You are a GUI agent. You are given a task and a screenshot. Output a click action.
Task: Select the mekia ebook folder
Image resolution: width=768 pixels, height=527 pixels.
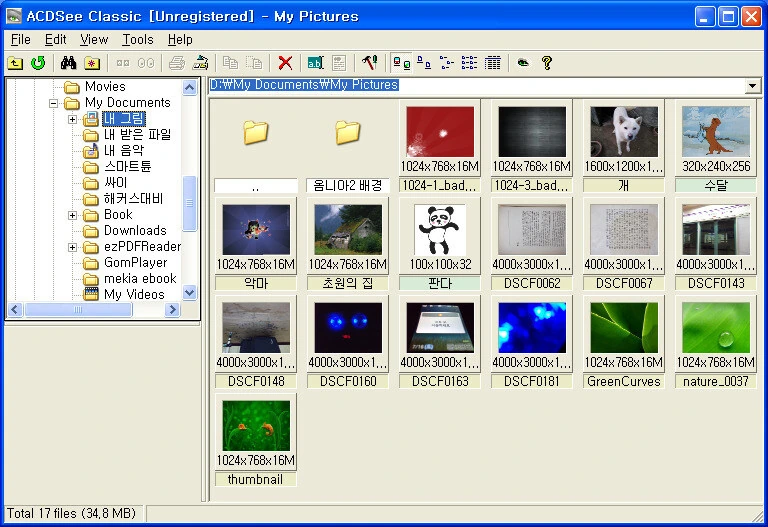click(x=140, y=279)
